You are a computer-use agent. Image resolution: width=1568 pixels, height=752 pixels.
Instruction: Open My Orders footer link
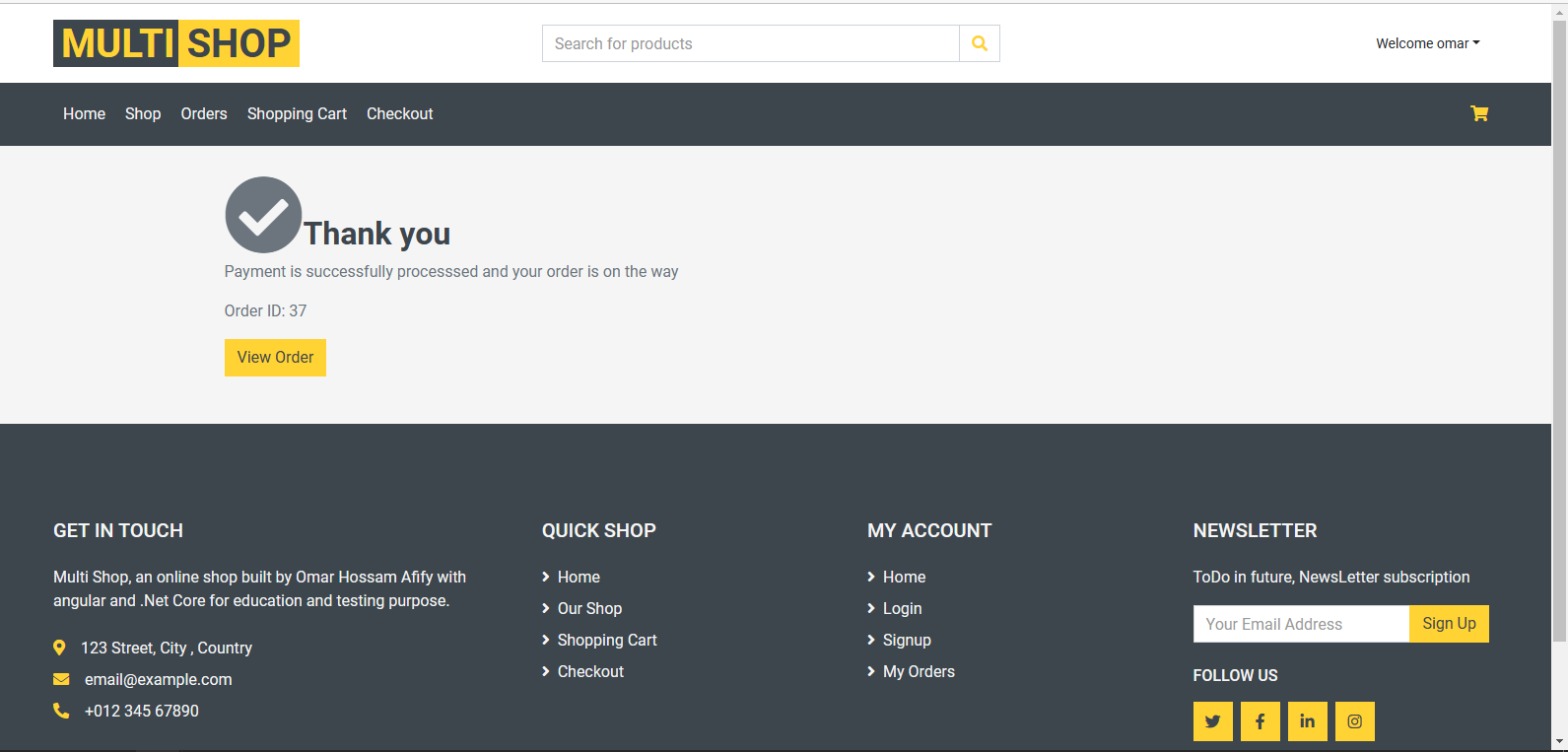(919, 671)
